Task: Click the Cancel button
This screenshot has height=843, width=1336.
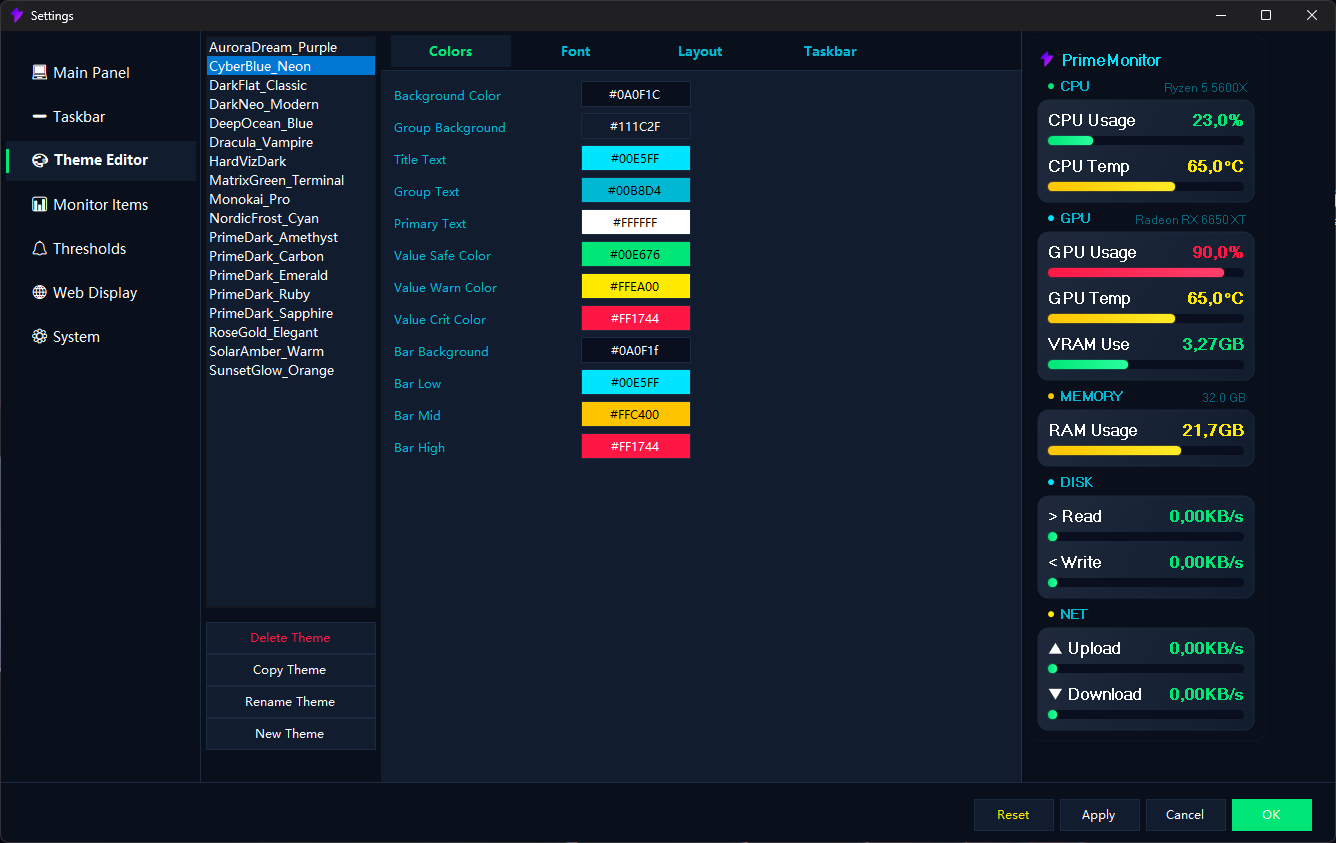Action: [x=1185, y=814]
